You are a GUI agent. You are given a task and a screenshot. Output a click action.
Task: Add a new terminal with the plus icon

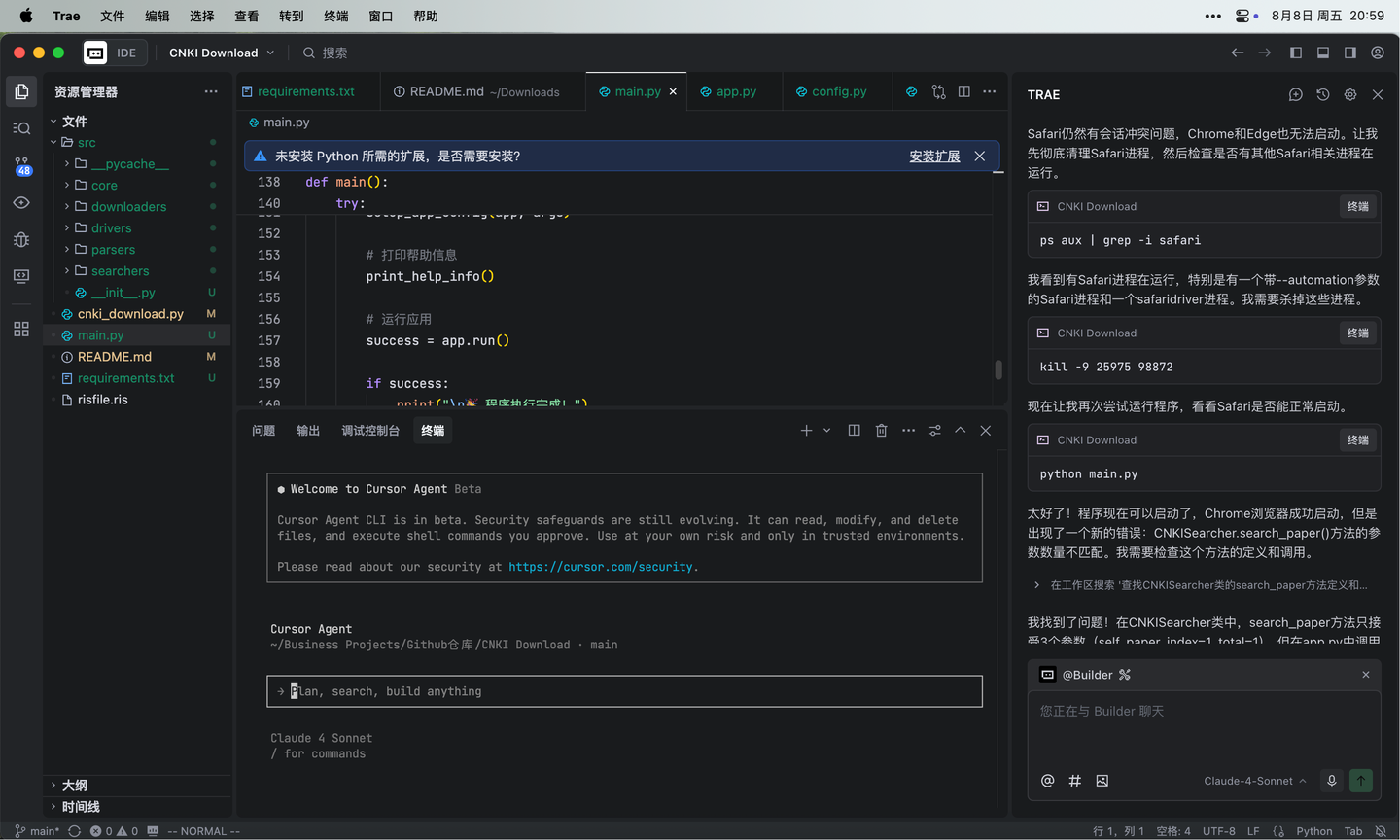[x=806, y=430]
